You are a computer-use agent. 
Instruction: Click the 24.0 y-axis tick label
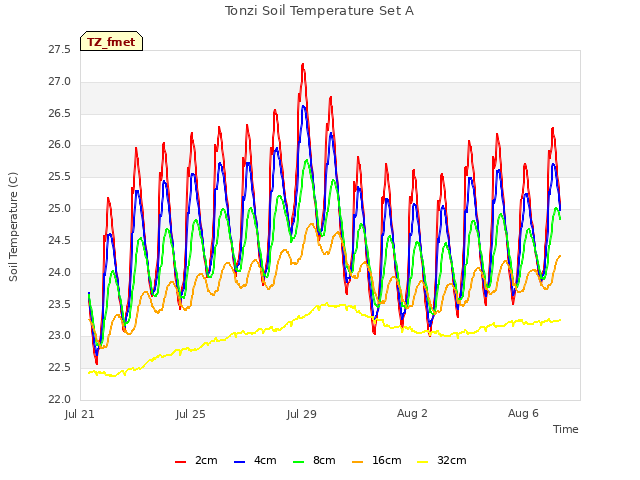click(x=60, y=272)
